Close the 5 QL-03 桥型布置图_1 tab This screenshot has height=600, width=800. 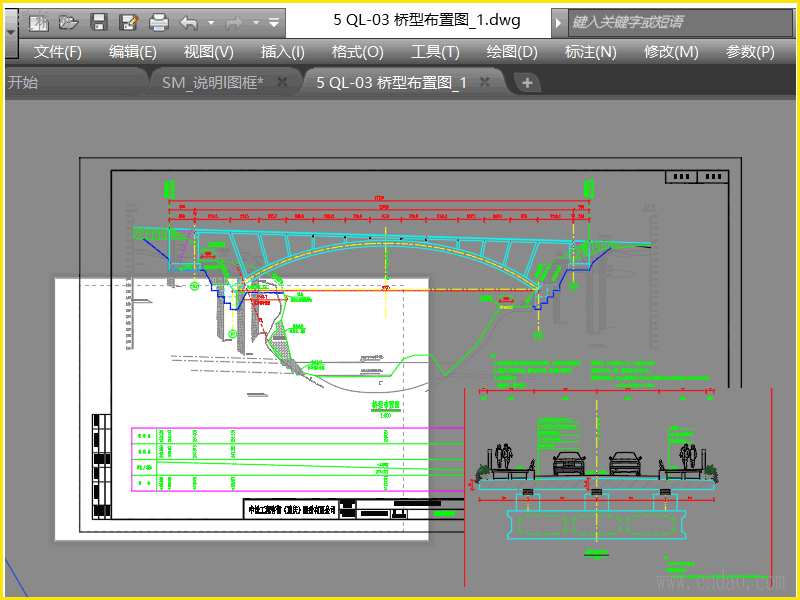(485, 82)
